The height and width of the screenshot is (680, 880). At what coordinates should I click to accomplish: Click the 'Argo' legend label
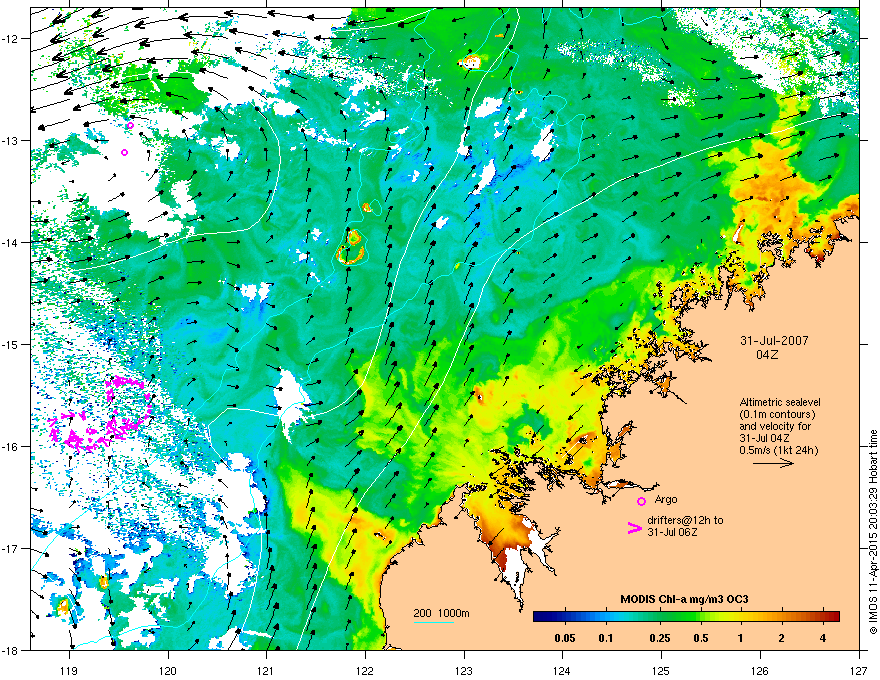[666, 499]
